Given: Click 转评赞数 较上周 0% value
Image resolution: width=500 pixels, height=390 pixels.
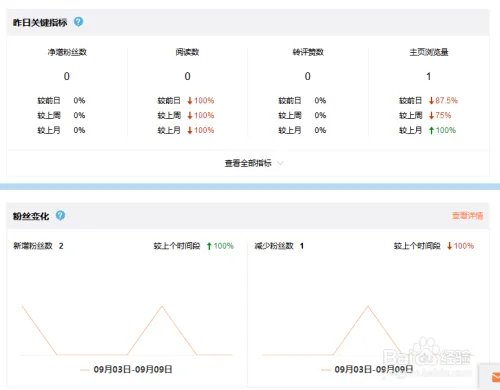Looking at the screenshot, I should (320, 115).
